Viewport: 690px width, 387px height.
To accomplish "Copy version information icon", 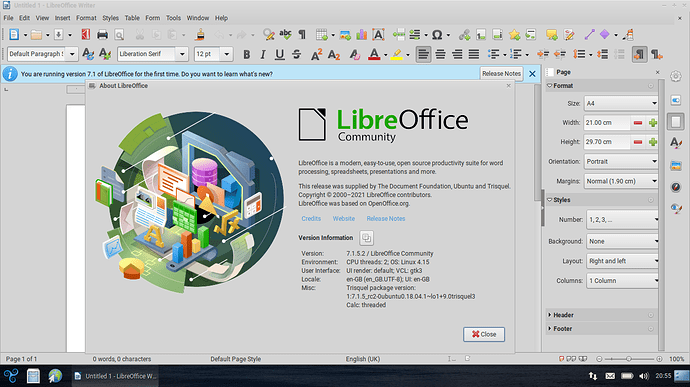I will (367, 238).
